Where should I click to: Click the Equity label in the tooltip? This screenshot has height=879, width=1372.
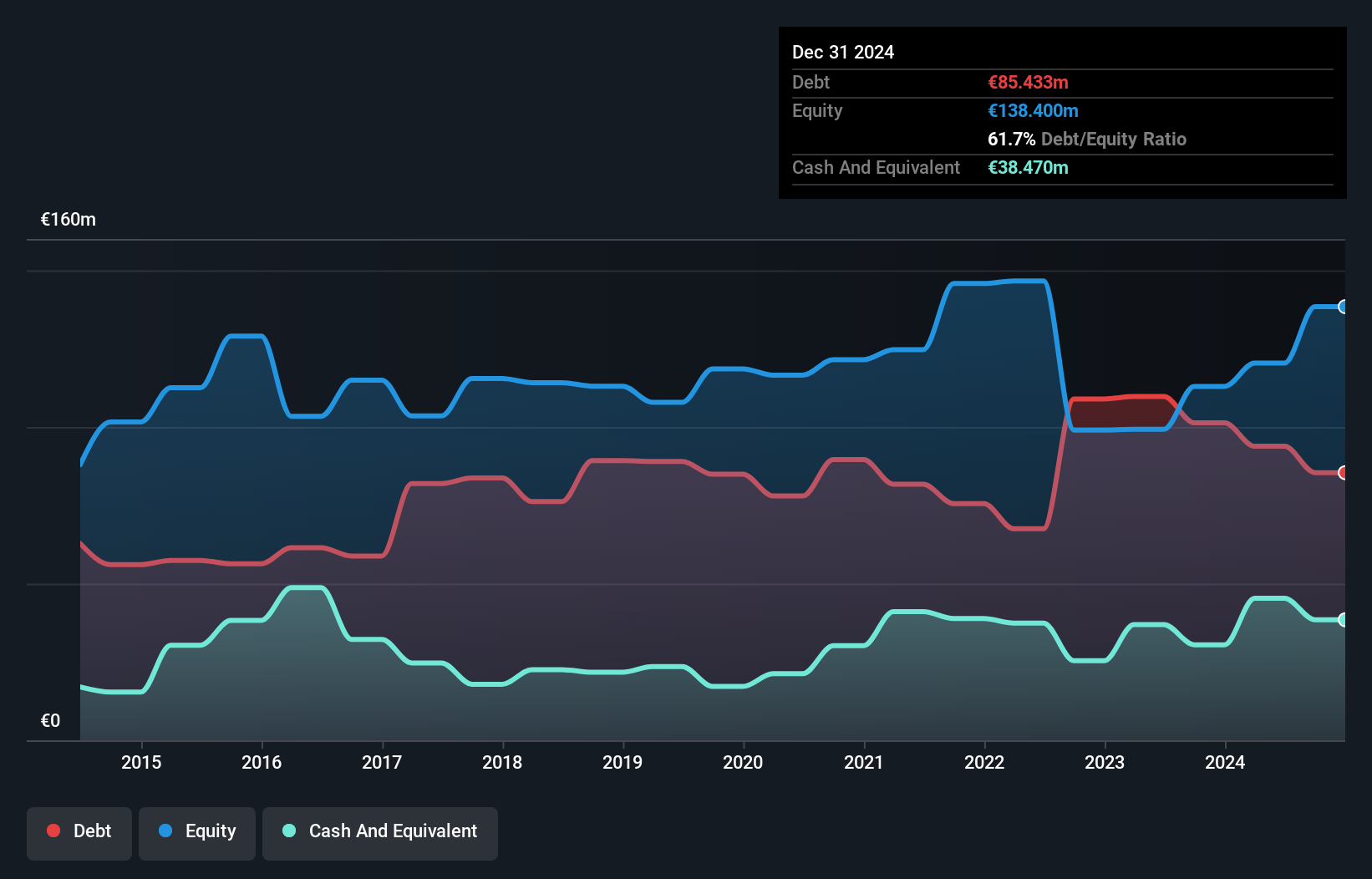[817, 111]
